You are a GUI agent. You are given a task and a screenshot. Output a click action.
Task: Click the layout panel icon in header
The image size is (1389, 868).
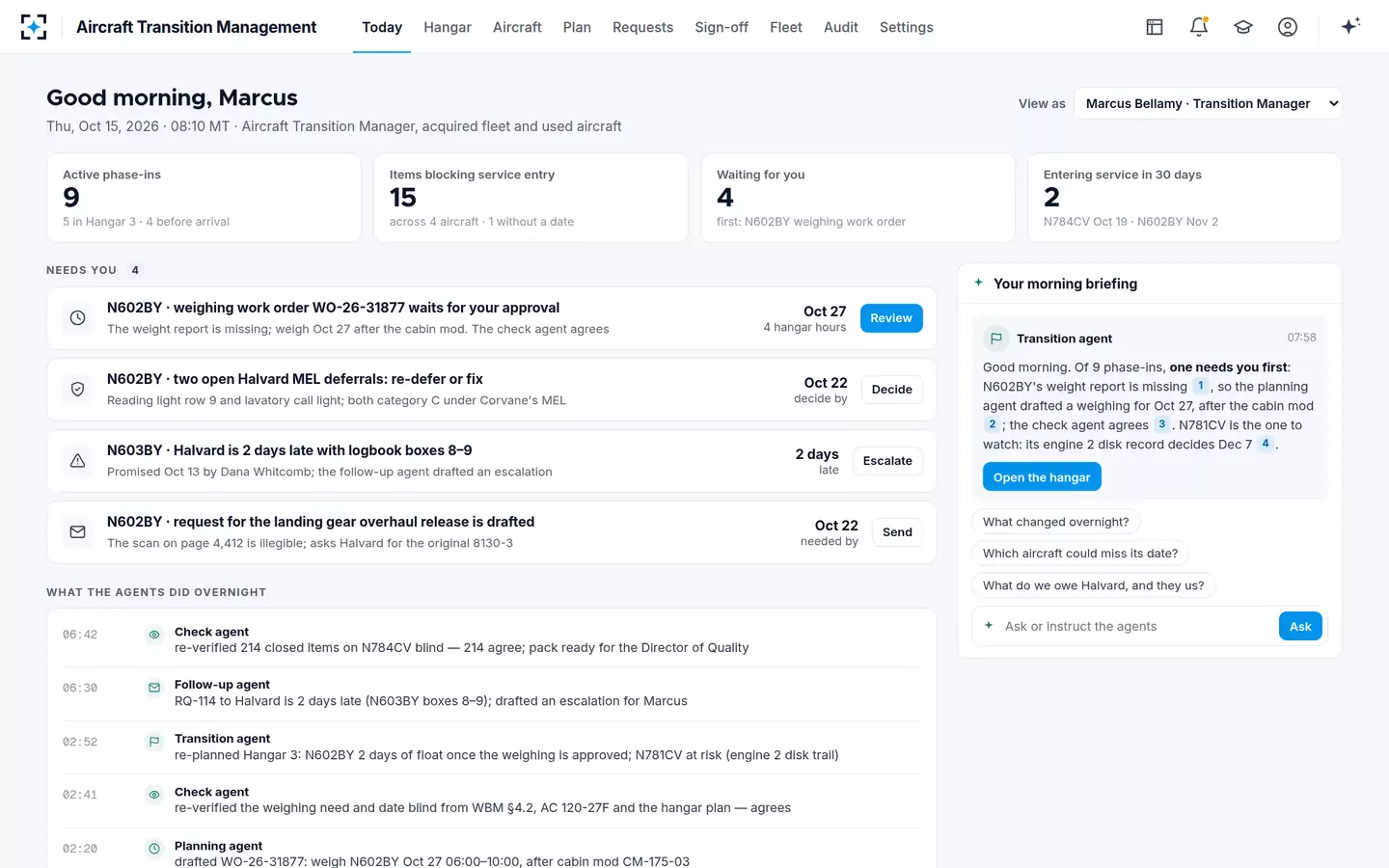(x=1155, y=27)
